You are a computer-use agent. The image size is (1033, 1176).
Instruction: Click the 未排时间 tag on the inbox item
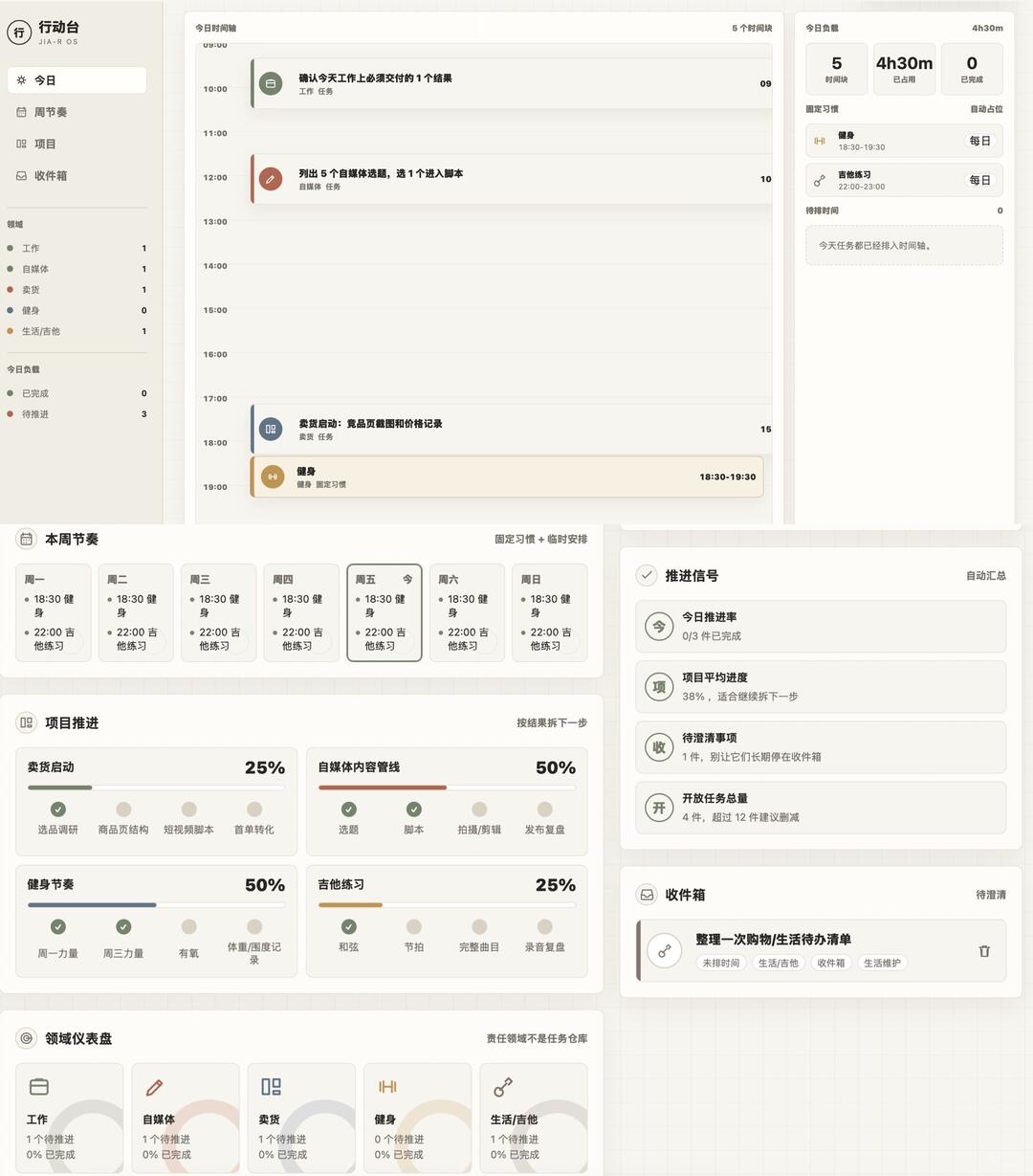(721, 963)
